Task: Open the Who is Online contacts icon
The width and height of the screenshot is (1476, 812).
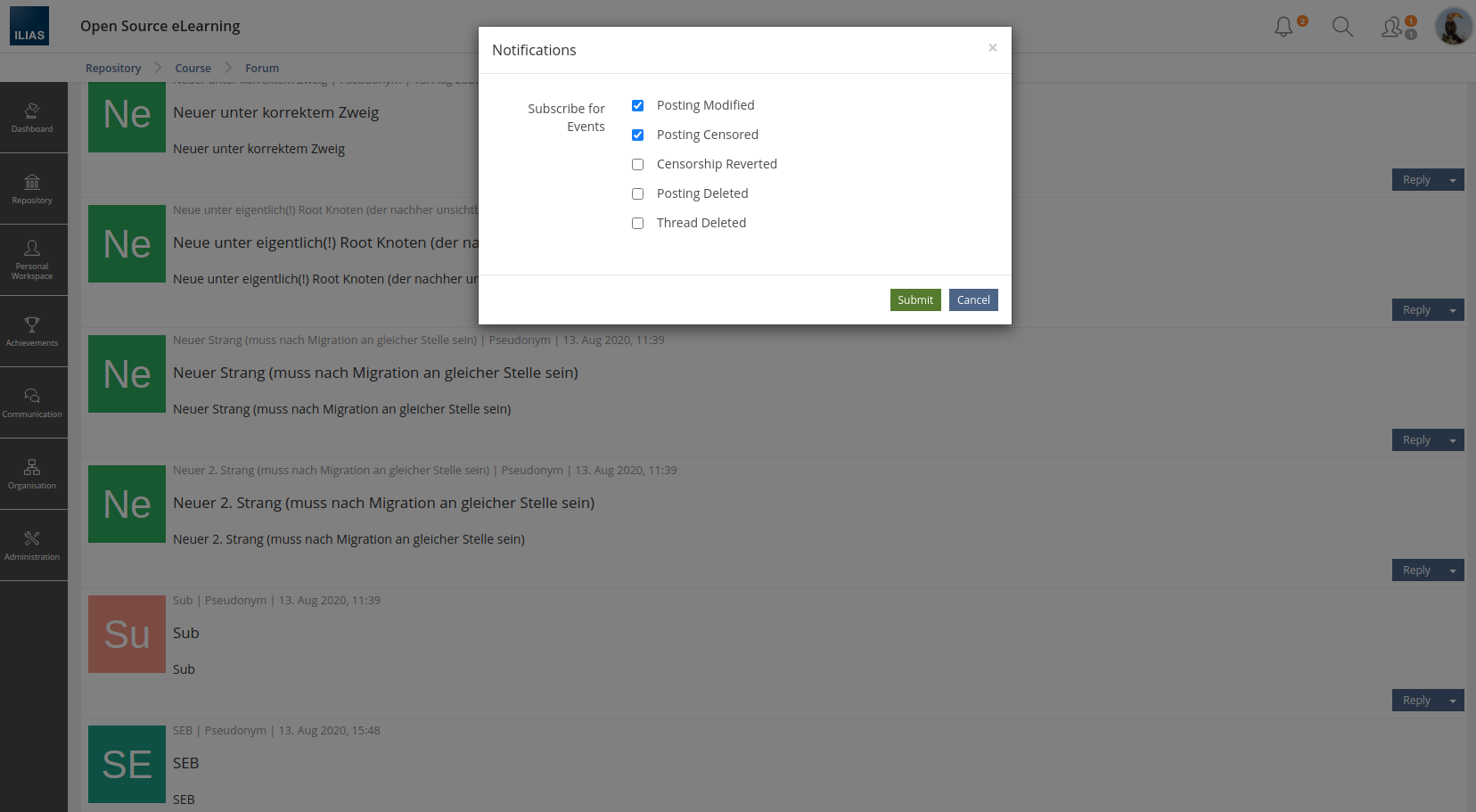Action: tap(1392, 28)
